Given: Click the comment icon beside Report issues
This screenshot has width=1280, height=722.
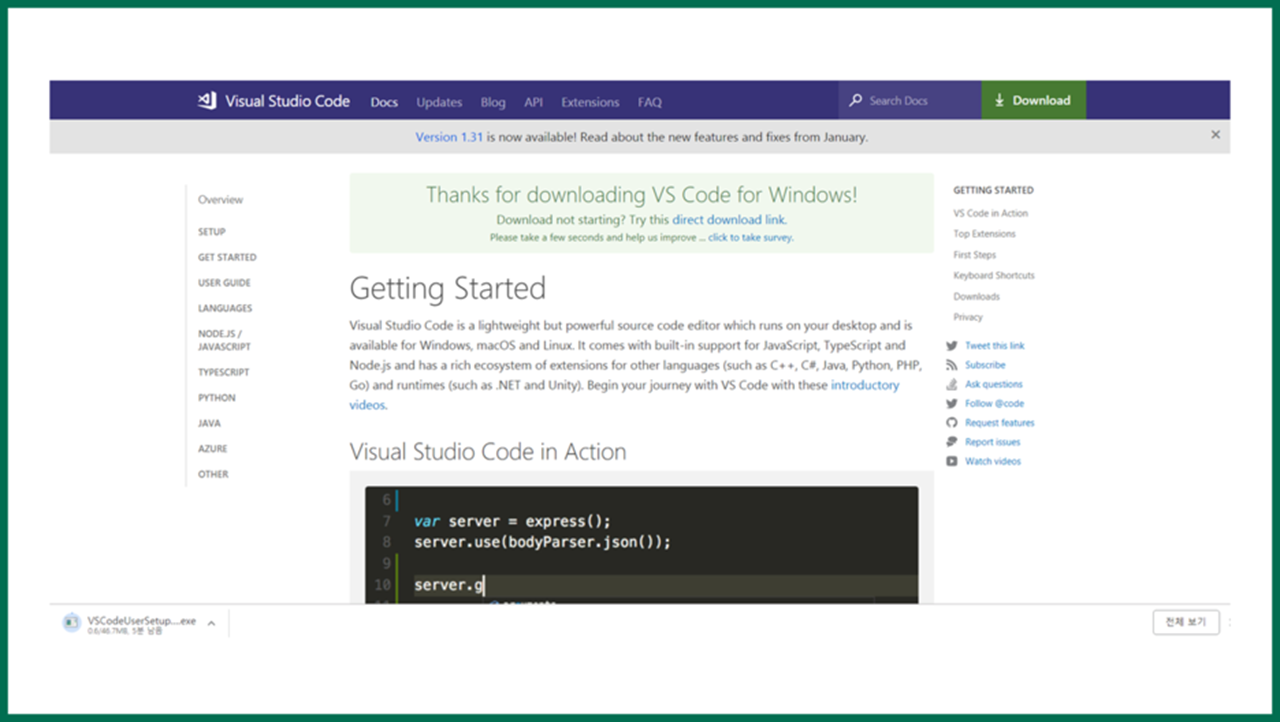Looking at the screenshot, I should tap(952, 442).
